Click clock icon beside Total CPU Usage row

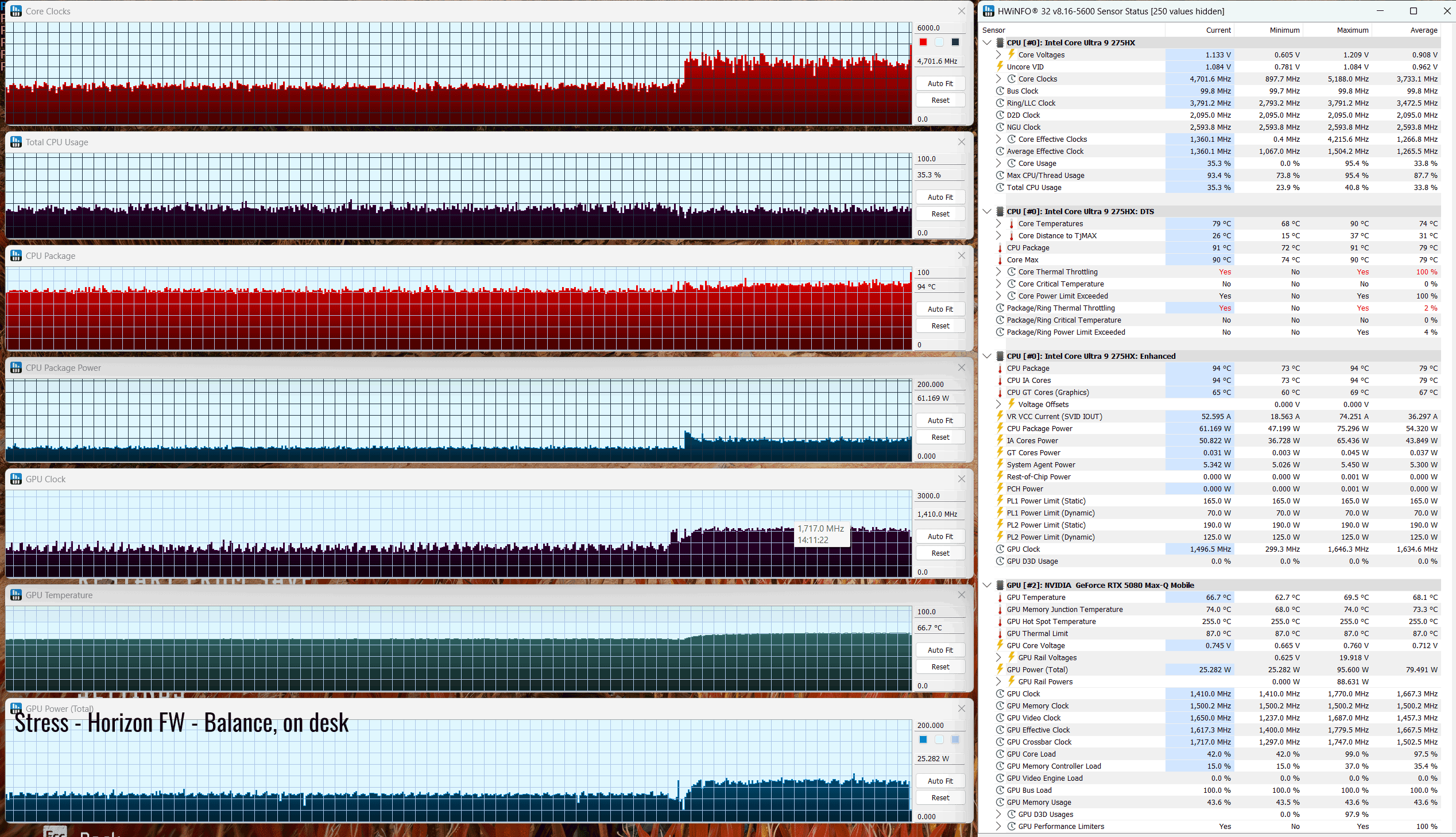1000,187
